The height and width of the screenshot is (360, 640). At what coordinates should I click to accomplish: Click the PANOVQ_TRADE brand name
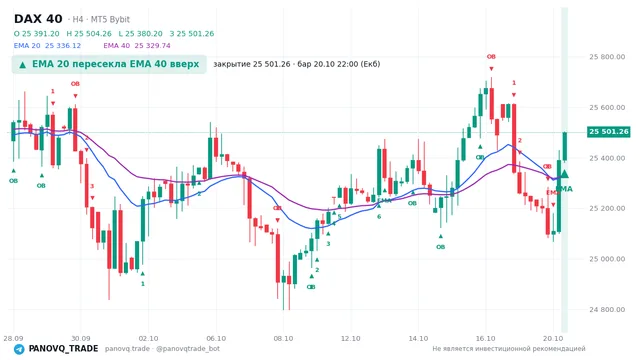[x=63, y=349]
